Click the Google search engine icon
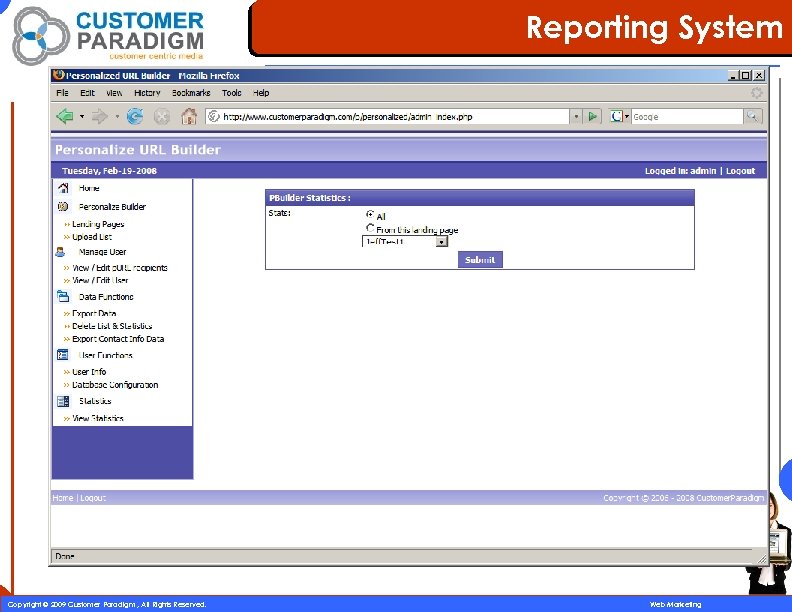 pos(616,117)
